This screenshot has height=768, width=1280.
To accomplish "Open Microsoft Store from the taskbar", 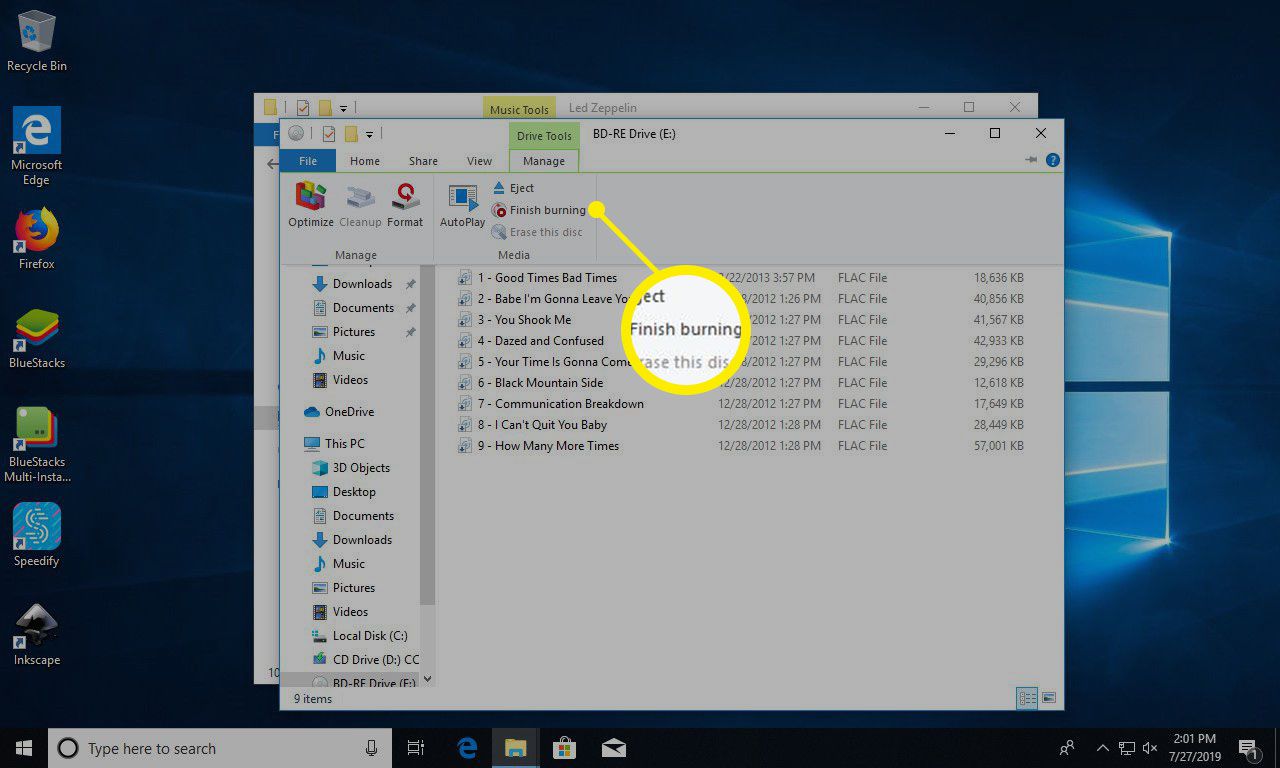I will [565, 748].
